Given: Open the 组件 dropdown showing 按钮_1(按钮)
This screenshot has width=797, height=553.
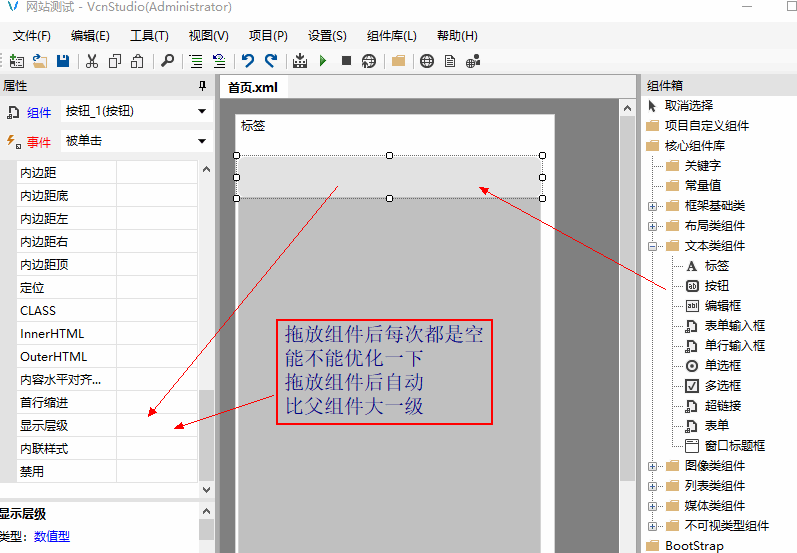Looking at the screenshot, I should (x=202, y=111).
